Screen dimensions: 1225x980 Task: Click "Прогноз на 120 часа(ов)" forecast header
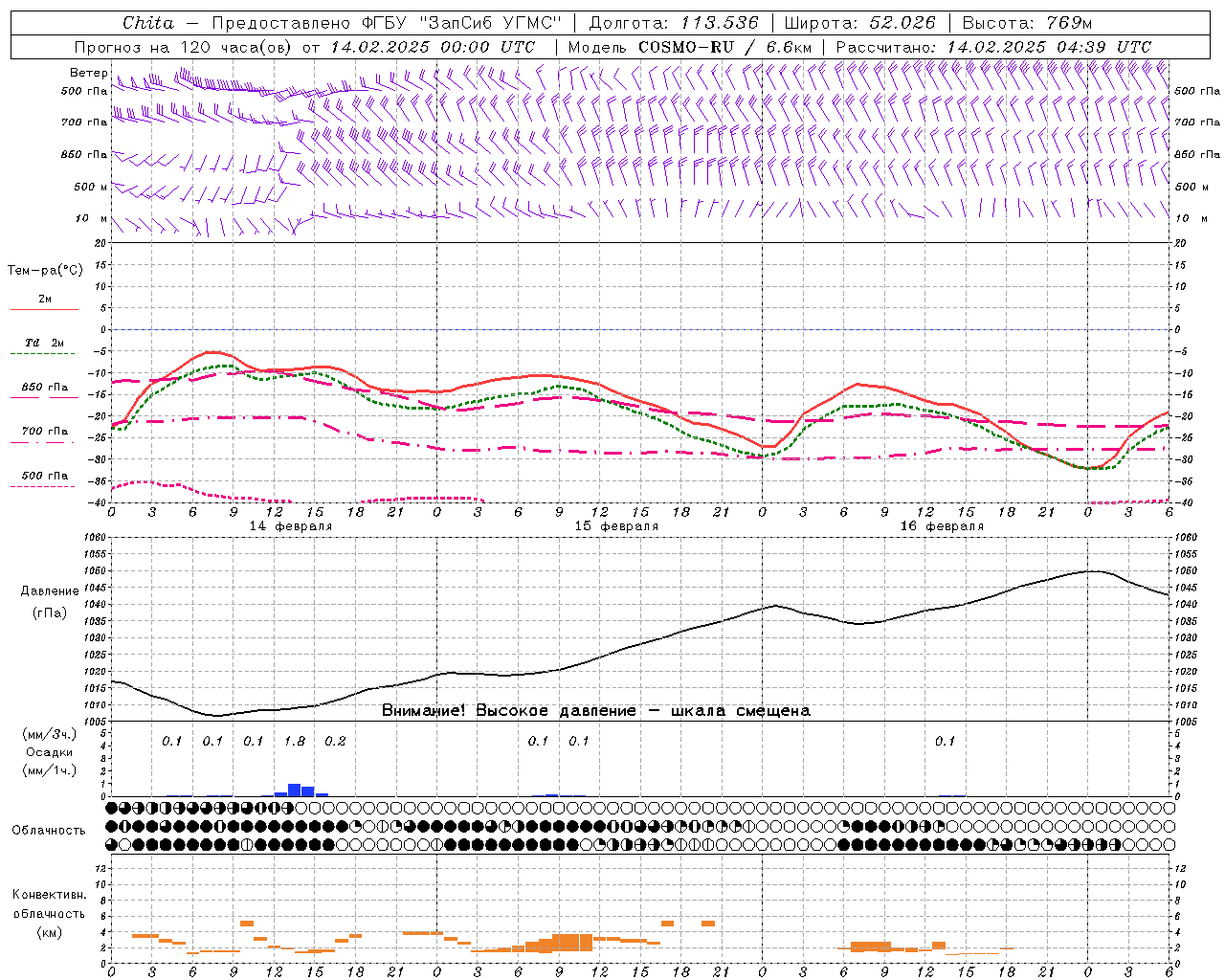tap(183, 47)
